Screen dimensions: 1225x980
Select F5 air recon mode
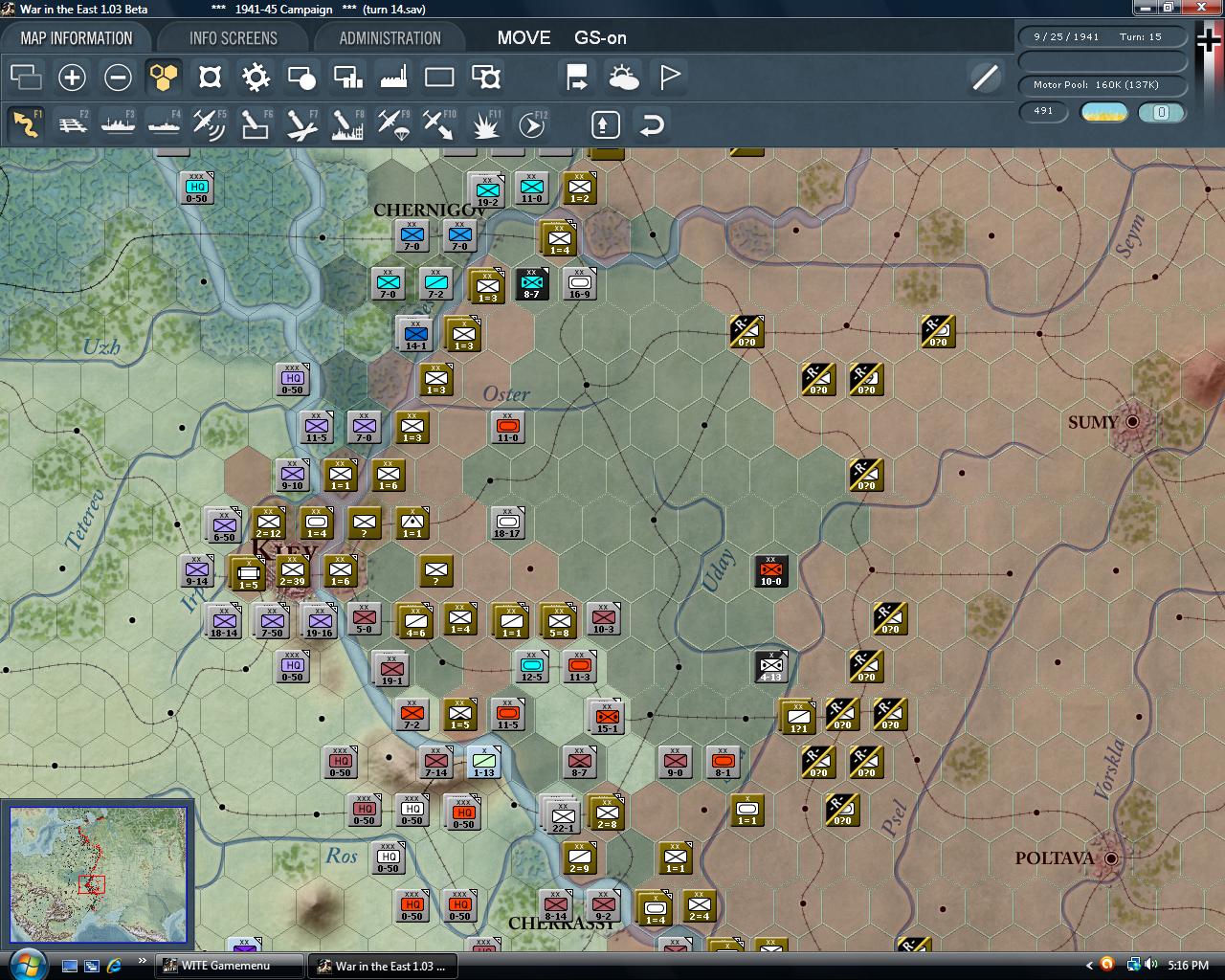coord(210,124)
